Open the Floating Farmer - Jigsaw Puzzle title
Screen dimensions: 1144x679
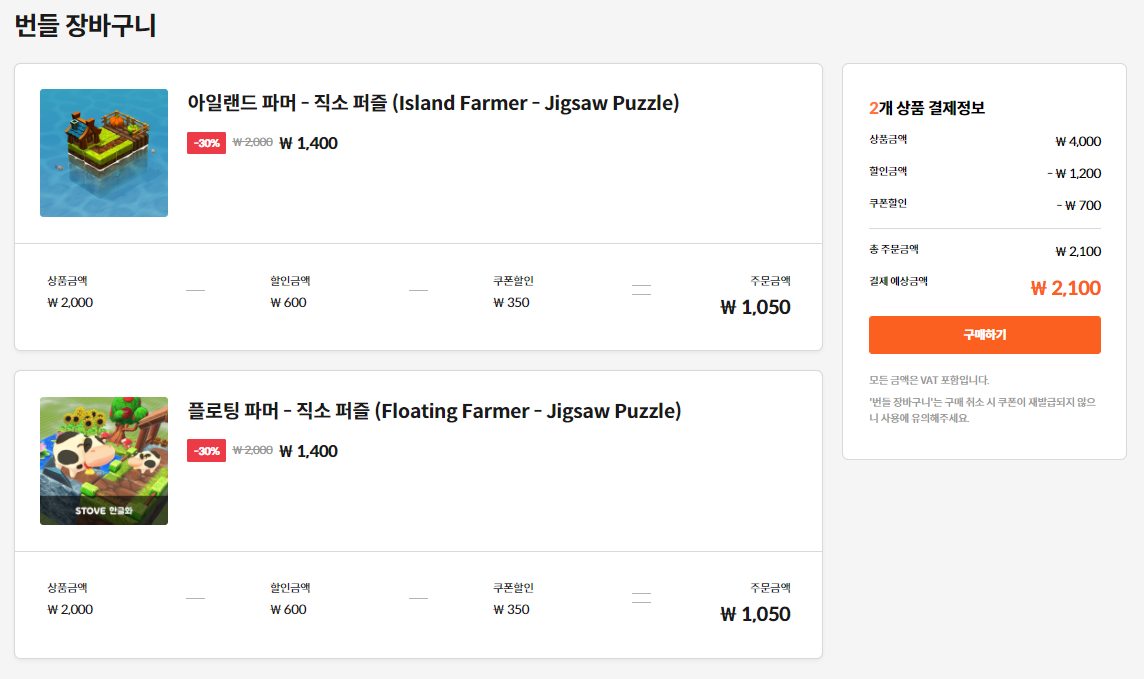[434, 411]
